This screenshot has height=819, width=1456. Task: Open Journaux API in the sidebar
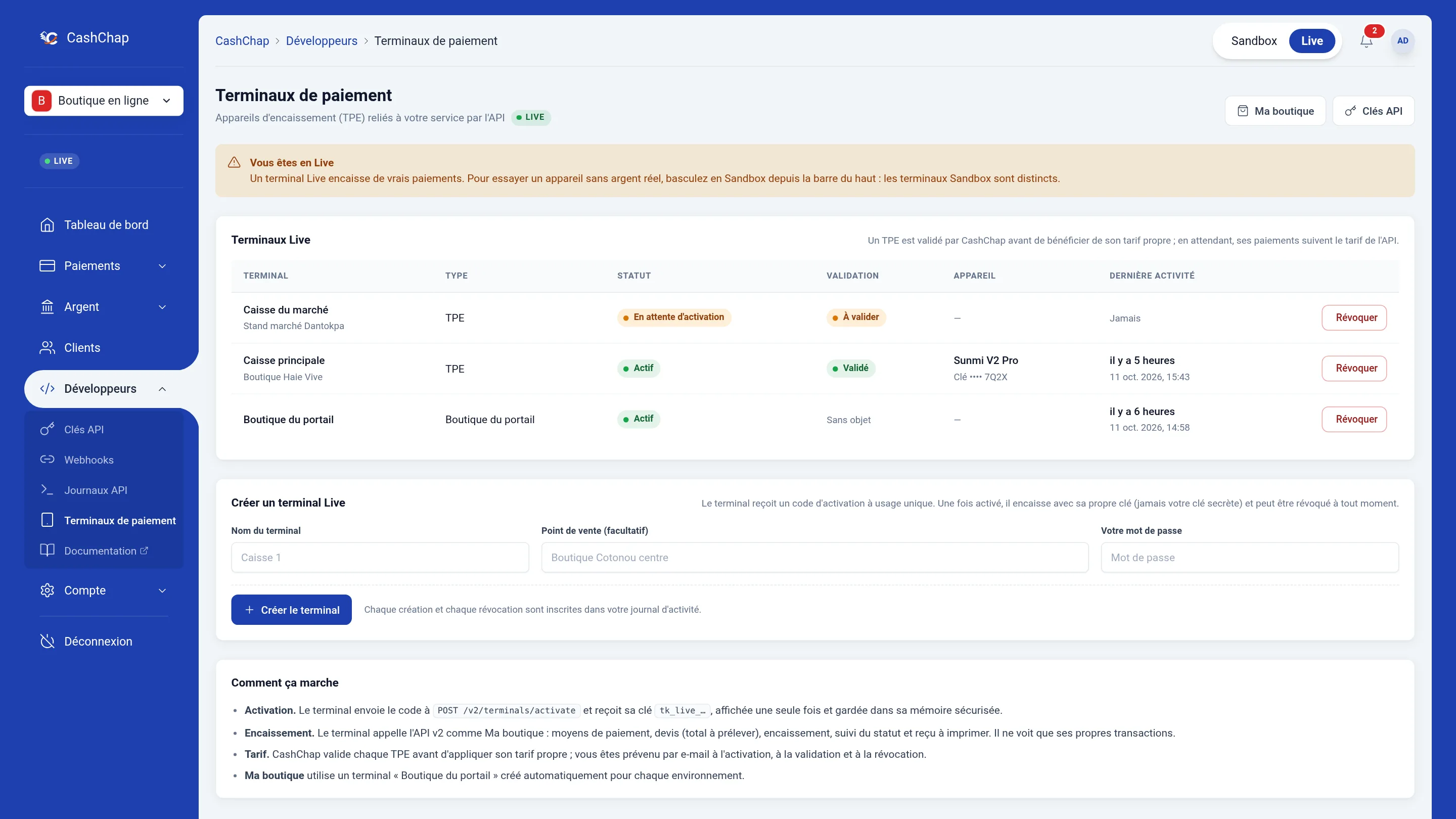click(104, 490)
